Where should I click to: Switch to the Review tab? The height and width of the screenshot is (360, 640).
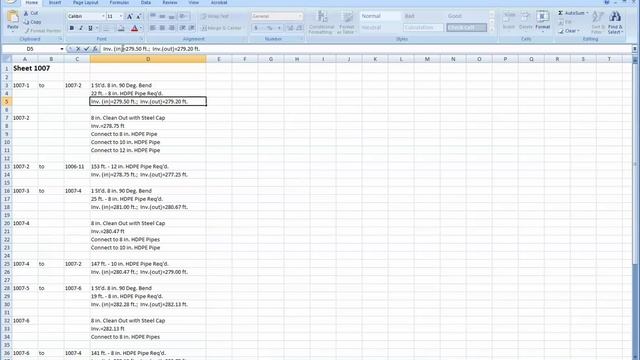pyautogui.click(x=170, y=2)
